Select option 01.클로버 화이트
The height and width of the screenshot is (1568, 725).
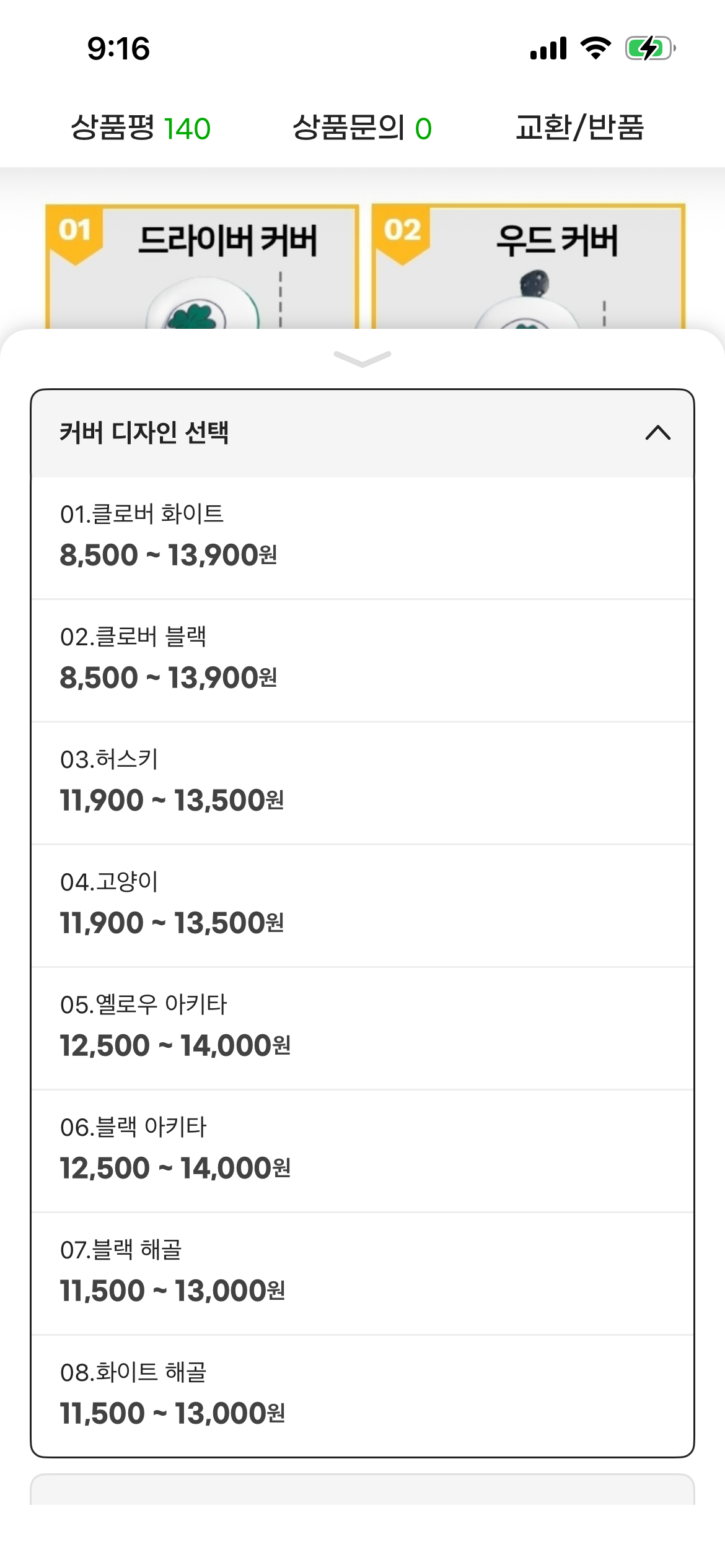[x=362, y=536]
